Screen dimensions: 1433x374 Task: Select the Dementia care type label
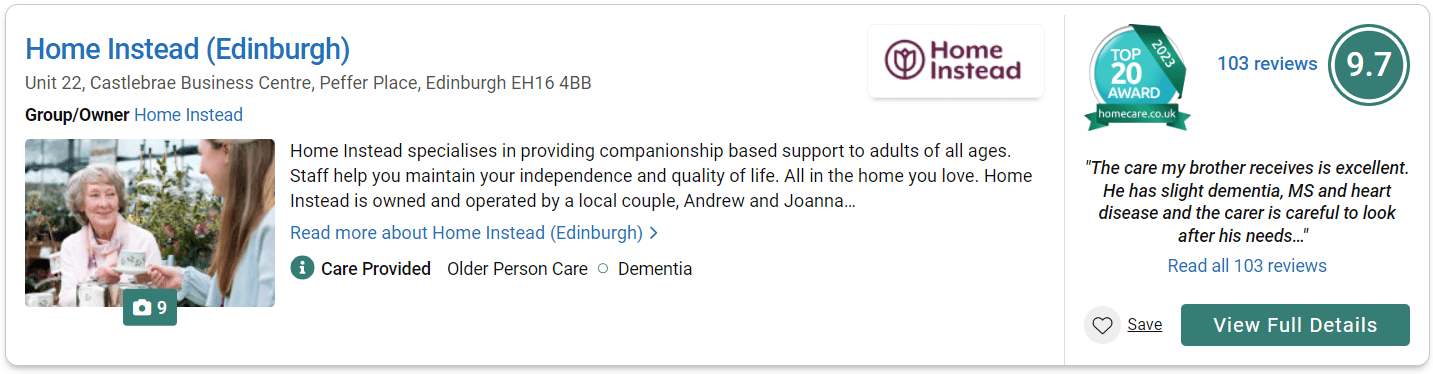pos(655,269)
